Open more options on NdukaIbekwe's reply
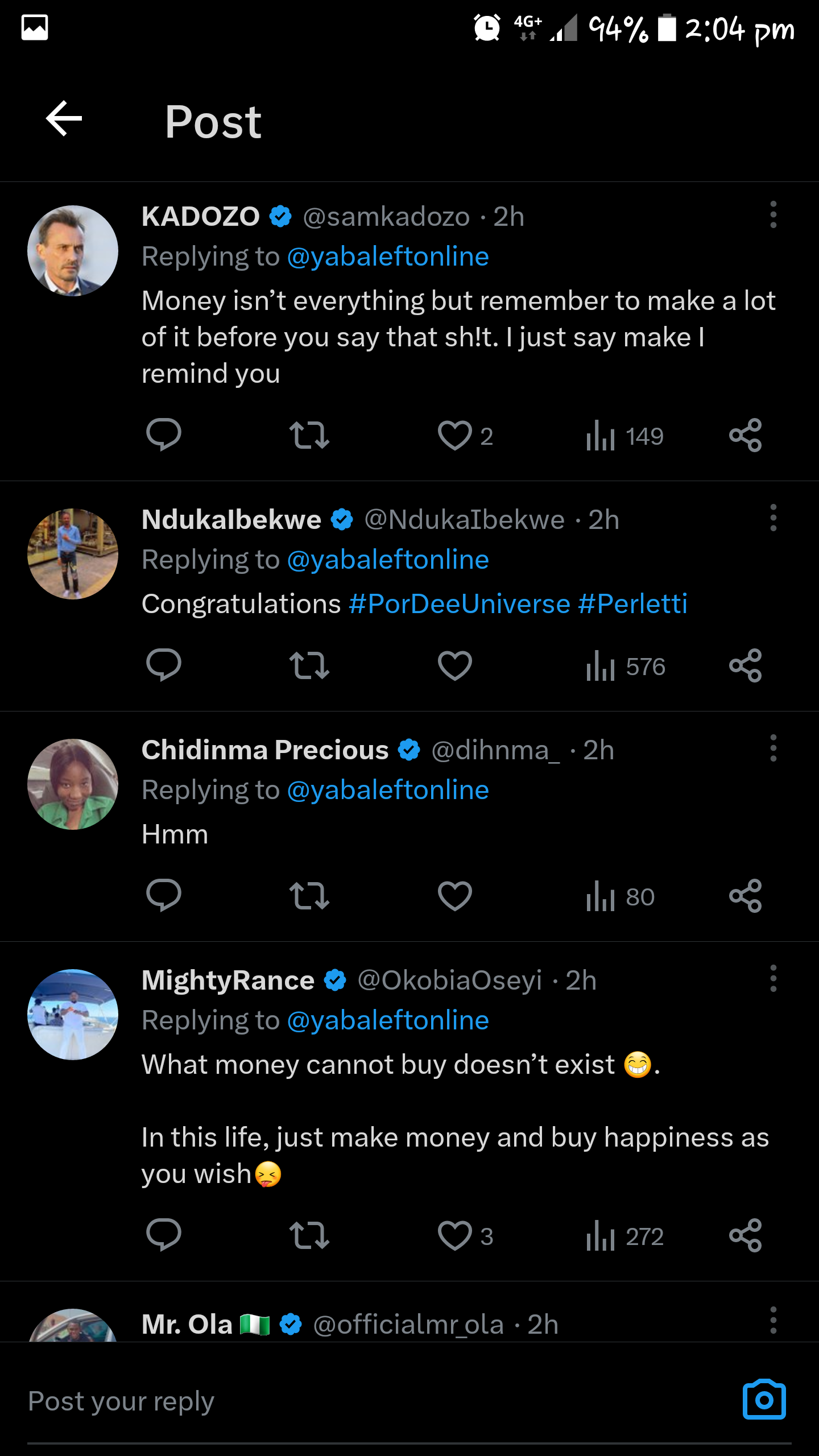This screenshot has width=819, height=1456. pyautogui.click(x=773, y=518)
